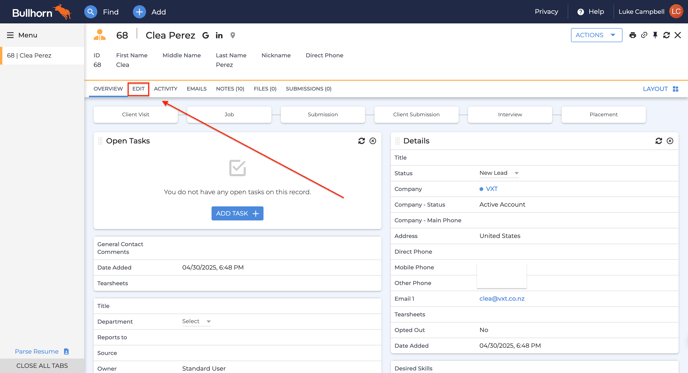Click the map pin location icon
Viewport: 688px width, 373px height.
[233, 36]
